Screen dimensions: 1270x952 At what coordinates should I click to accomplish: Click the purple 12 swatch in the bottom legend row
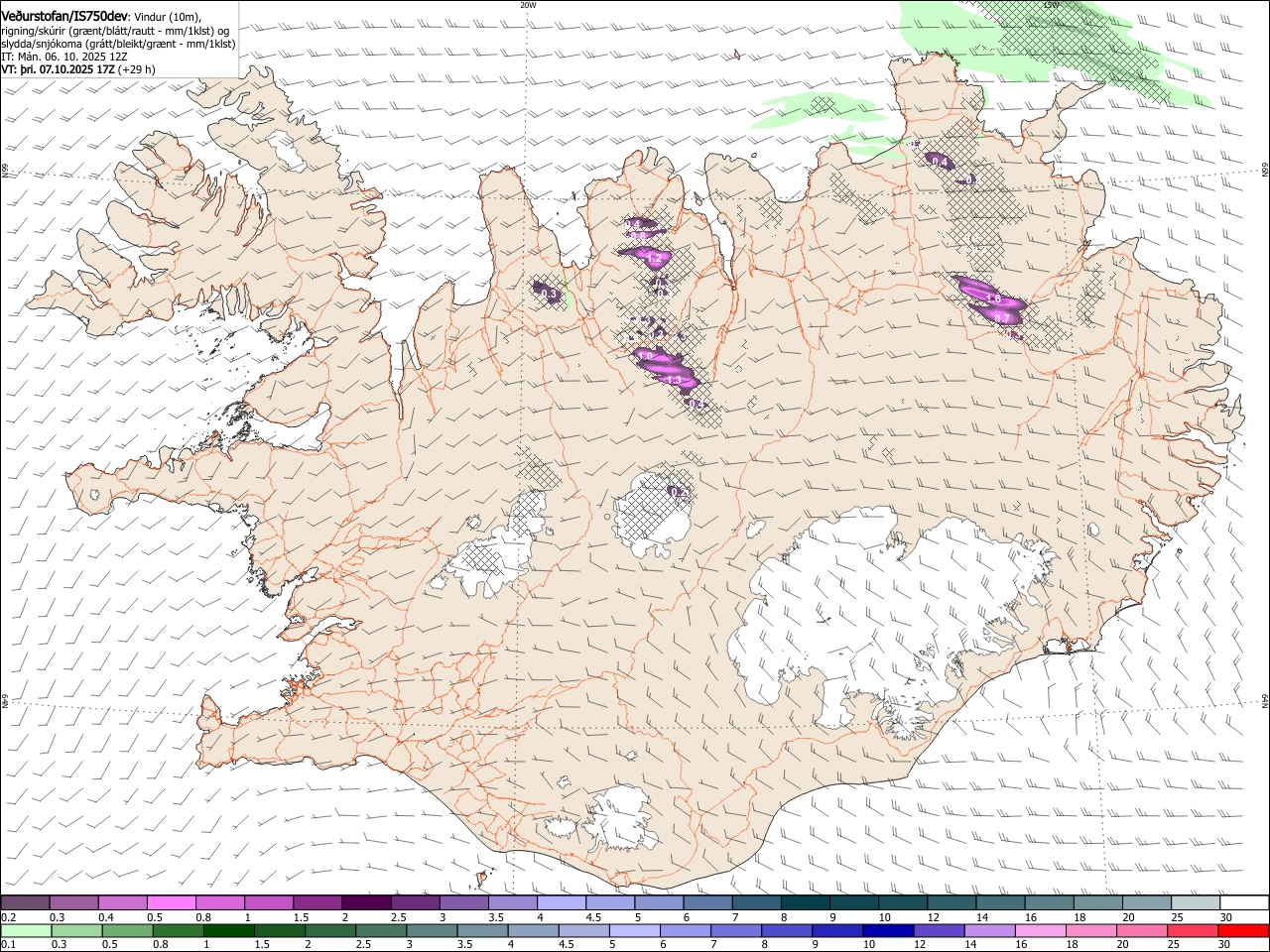tap(939, 932)
